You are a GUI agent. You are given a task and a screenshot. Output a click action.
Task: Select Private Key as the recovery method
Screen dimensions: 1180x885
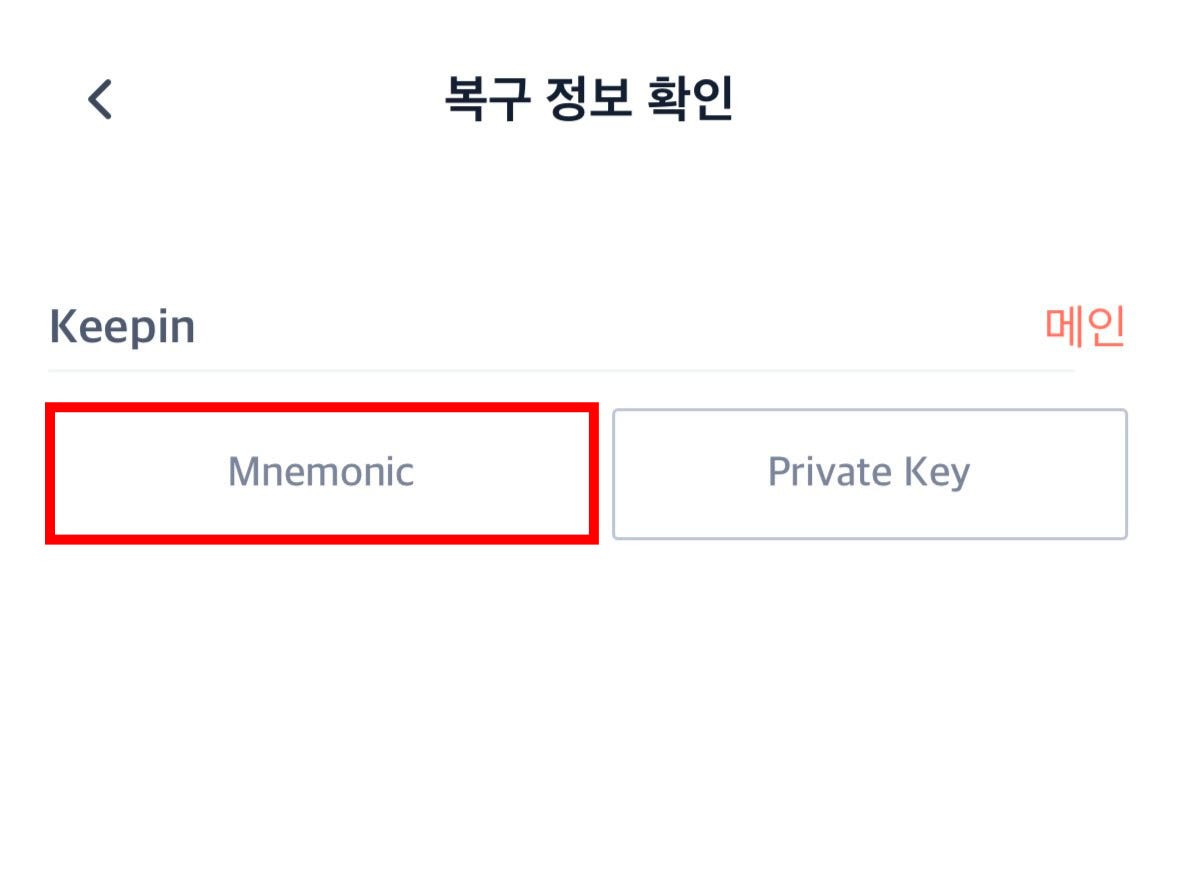[868, 473]
